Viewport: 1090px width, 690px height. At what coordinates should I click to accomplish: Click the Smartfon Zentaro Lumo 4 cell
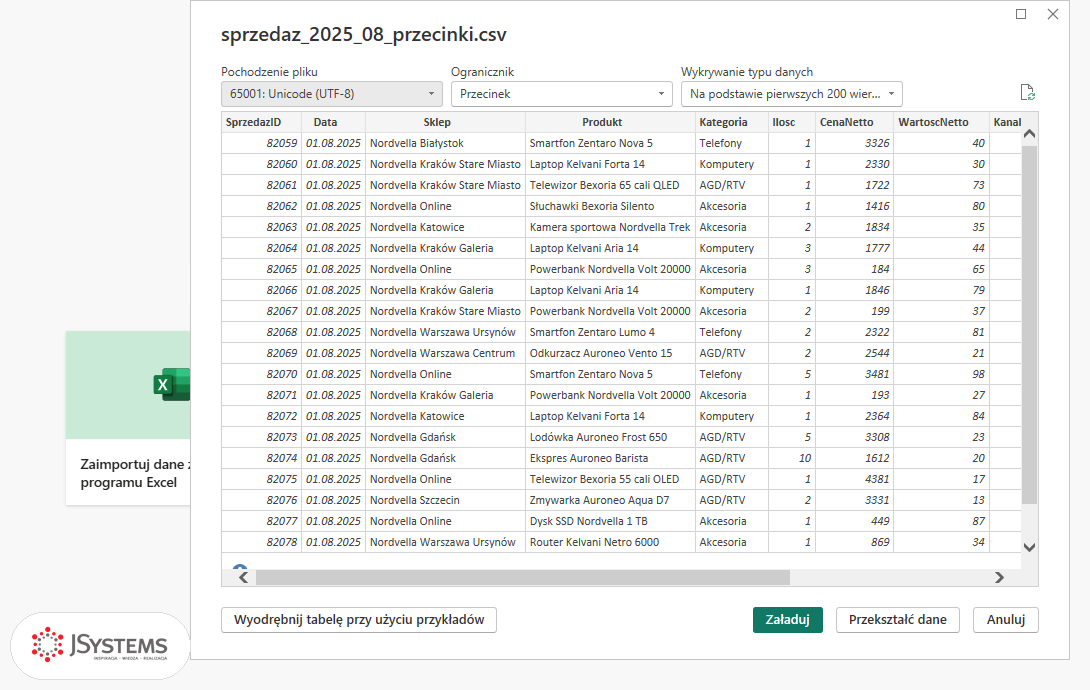tap(610, 332)
